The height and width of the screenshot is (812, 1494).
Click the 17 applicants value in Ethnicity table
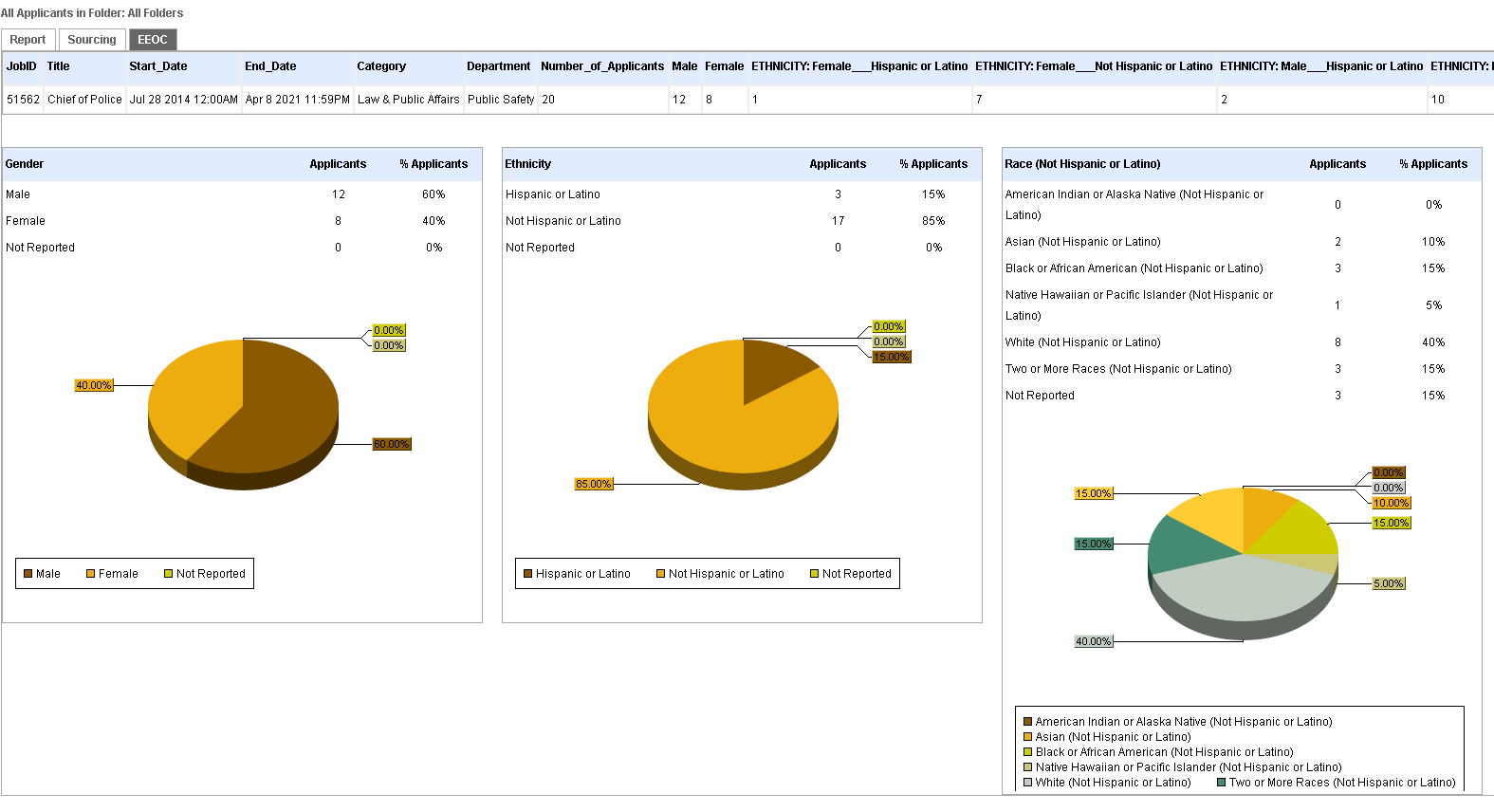click(x=838, y=221)
